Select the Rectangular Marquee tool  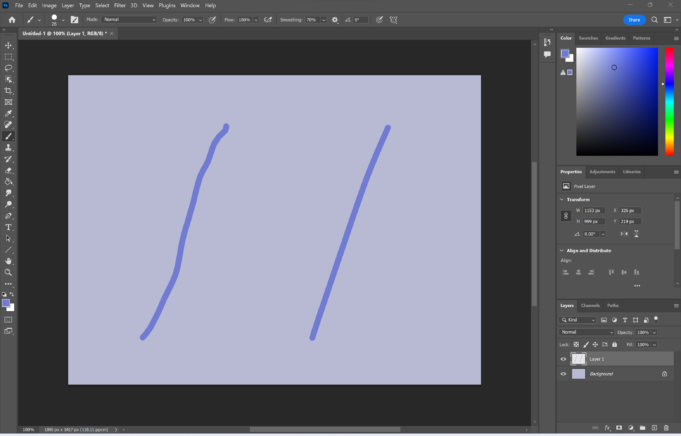point(8,57)
